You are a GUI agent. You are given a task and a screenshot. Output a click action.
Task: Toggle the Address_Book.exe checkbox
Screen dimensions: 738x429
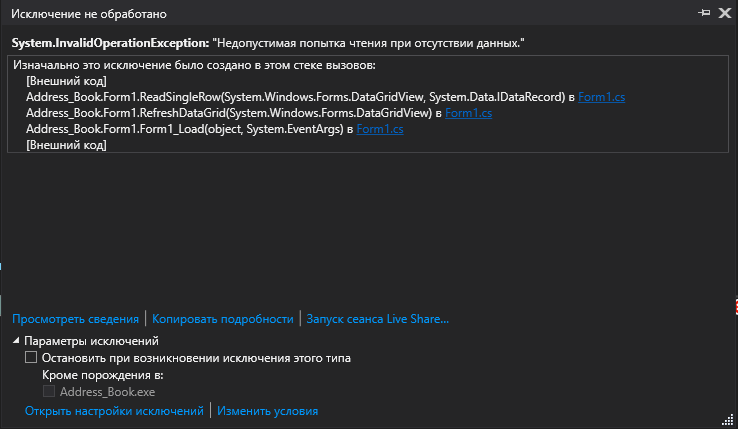(x=48, y=392)
